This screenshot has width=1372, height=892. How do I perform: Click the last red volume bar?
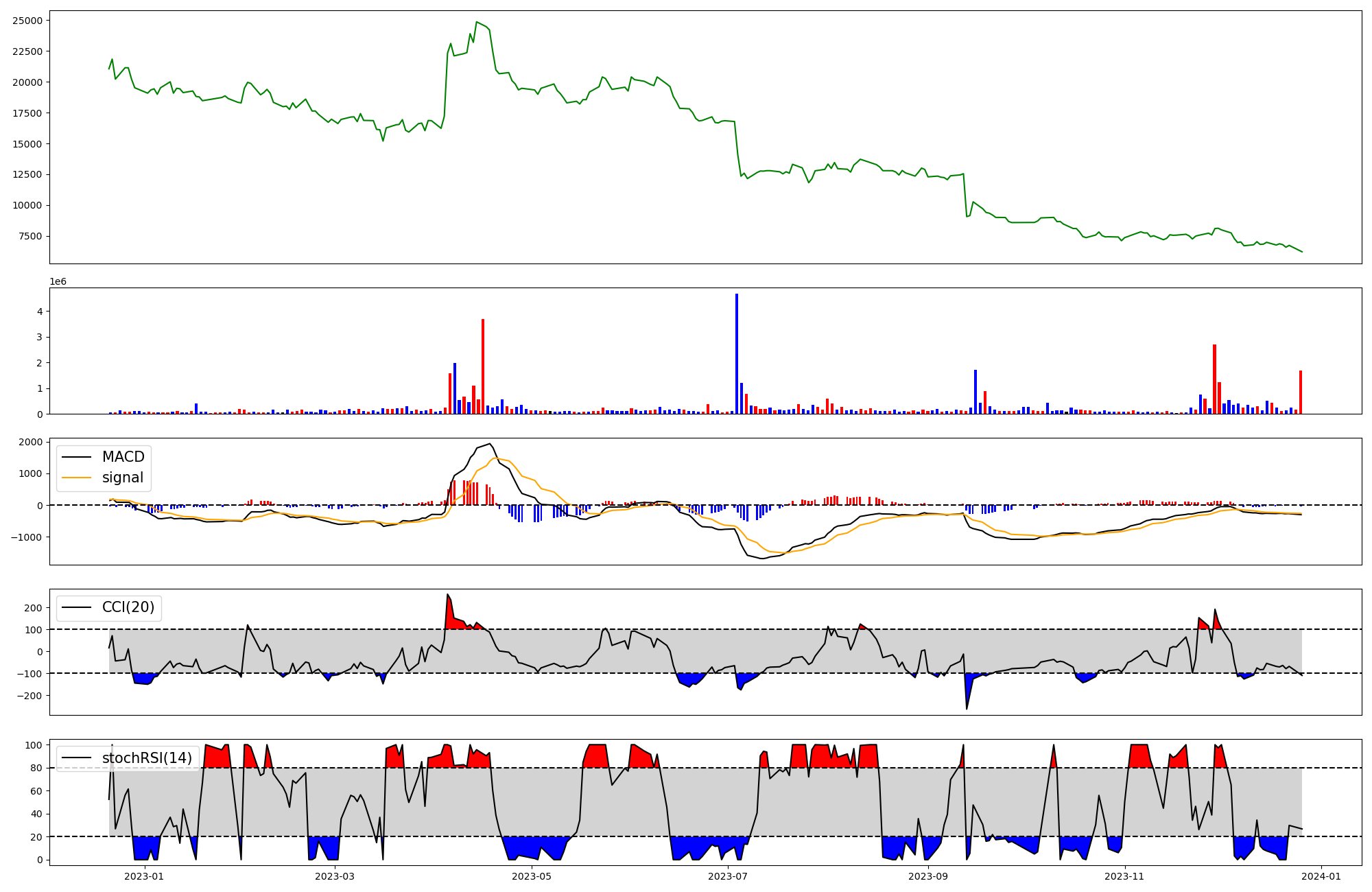click(1300, 392)
